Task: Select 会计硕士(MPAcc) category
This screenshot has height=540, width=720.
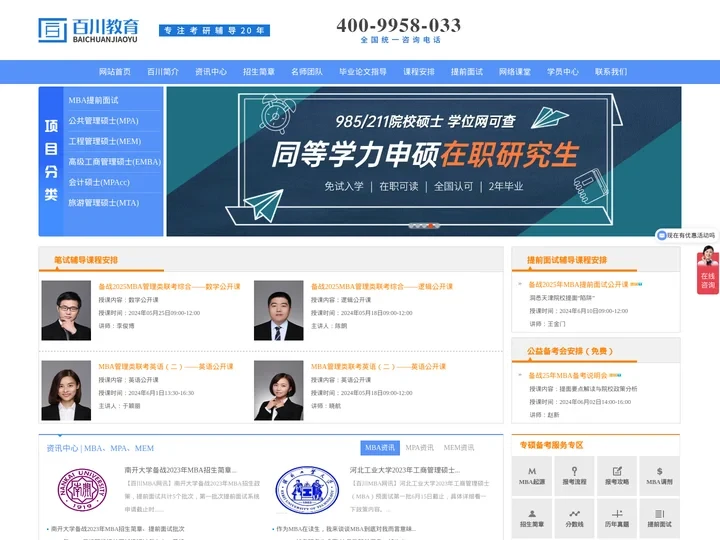Action: pos(99,182)
